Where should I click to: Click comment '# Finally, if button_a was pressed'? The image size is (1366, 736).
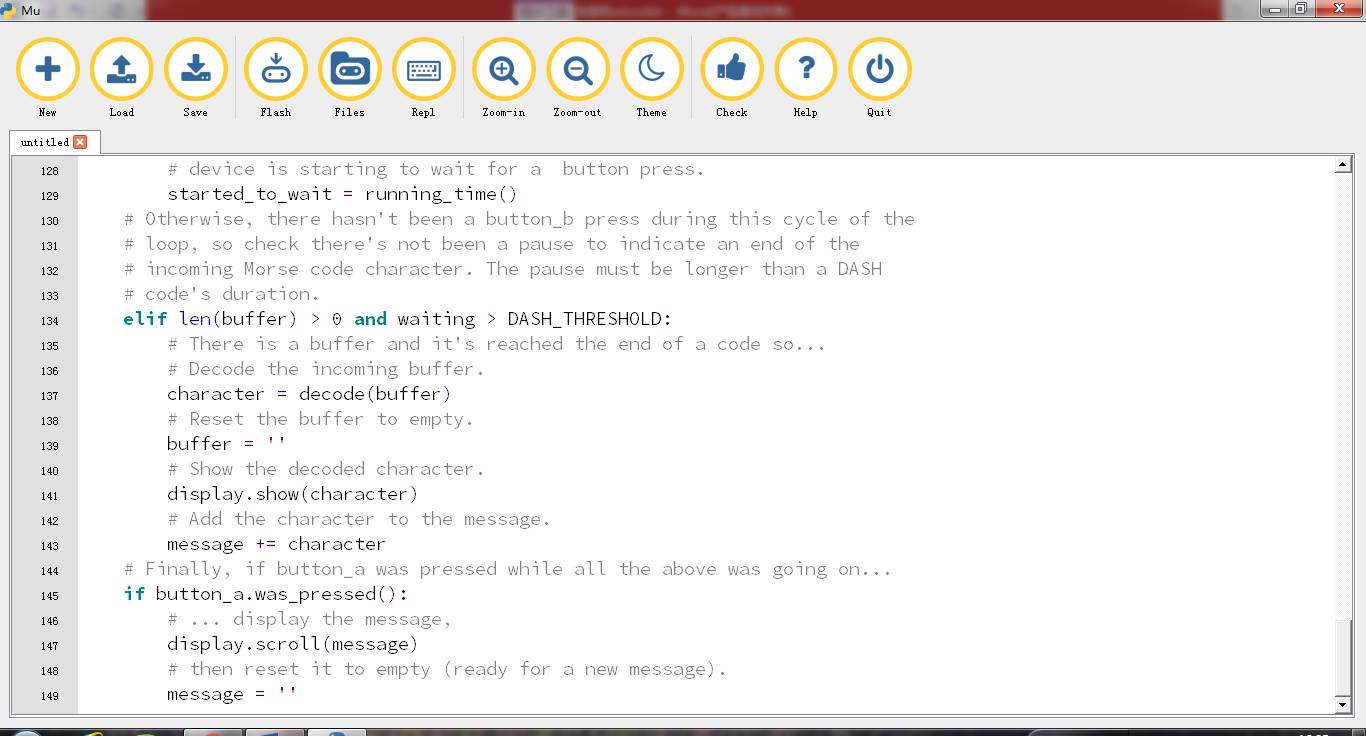pos(507,569)
